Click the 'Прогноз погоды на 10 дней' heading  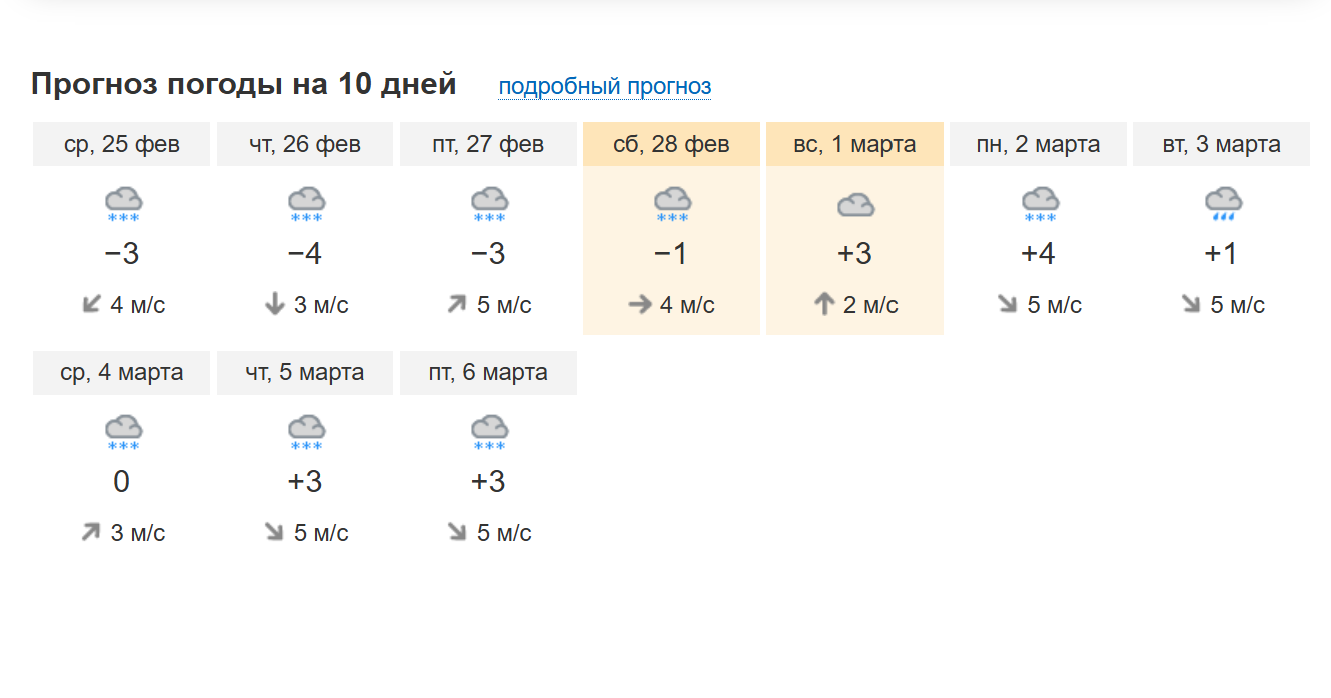[x=244, y=84]
